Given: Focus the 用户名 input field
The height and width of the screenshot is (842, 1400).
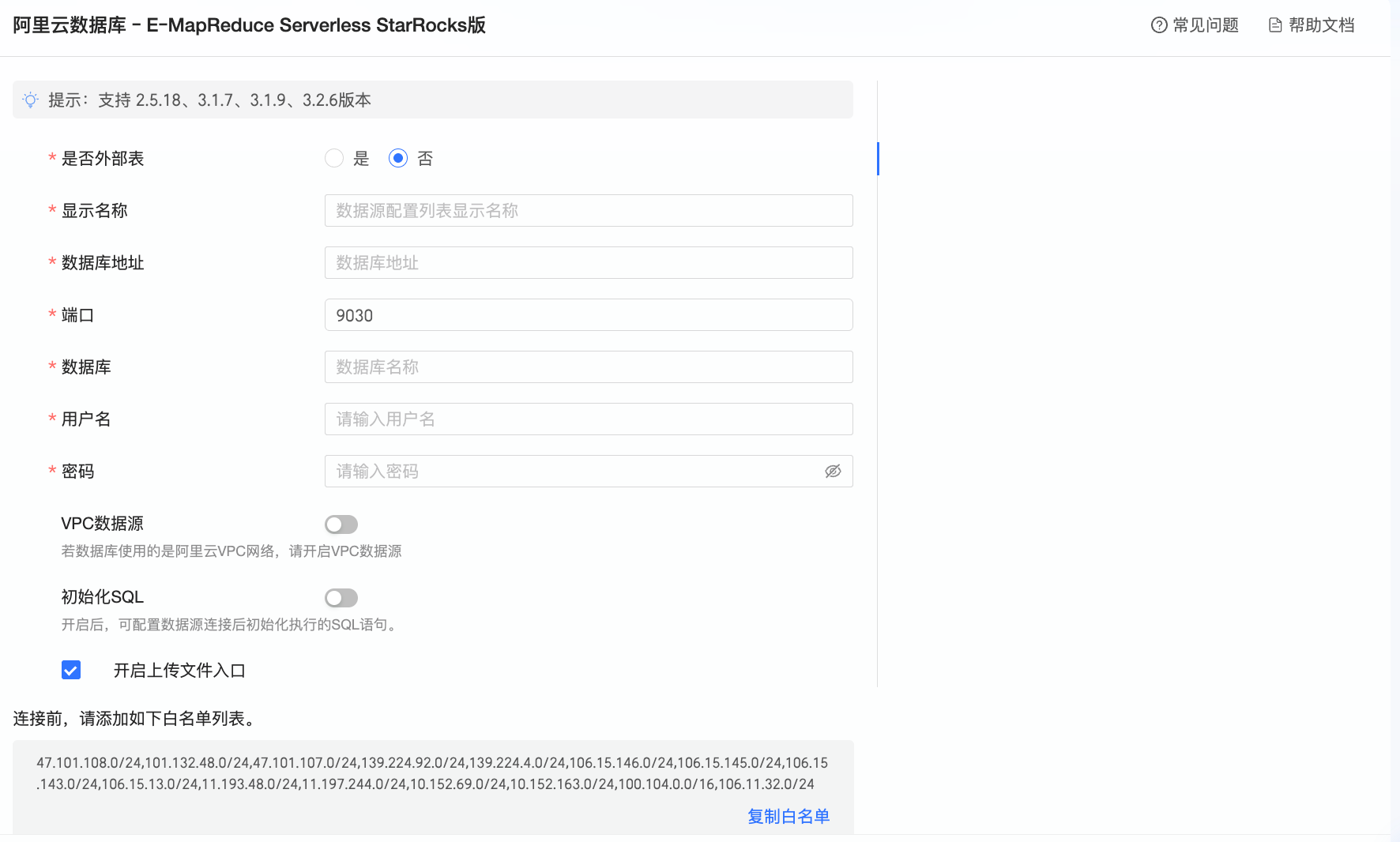Looking at the screenshot, I should point(589,419).
